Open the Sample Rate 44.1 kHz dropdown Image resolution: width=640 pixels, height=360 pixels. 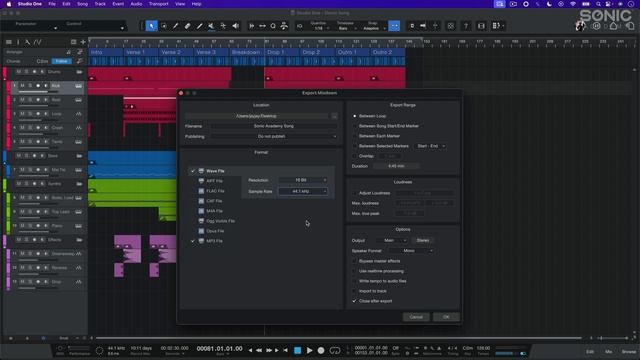tap(302, 191)
